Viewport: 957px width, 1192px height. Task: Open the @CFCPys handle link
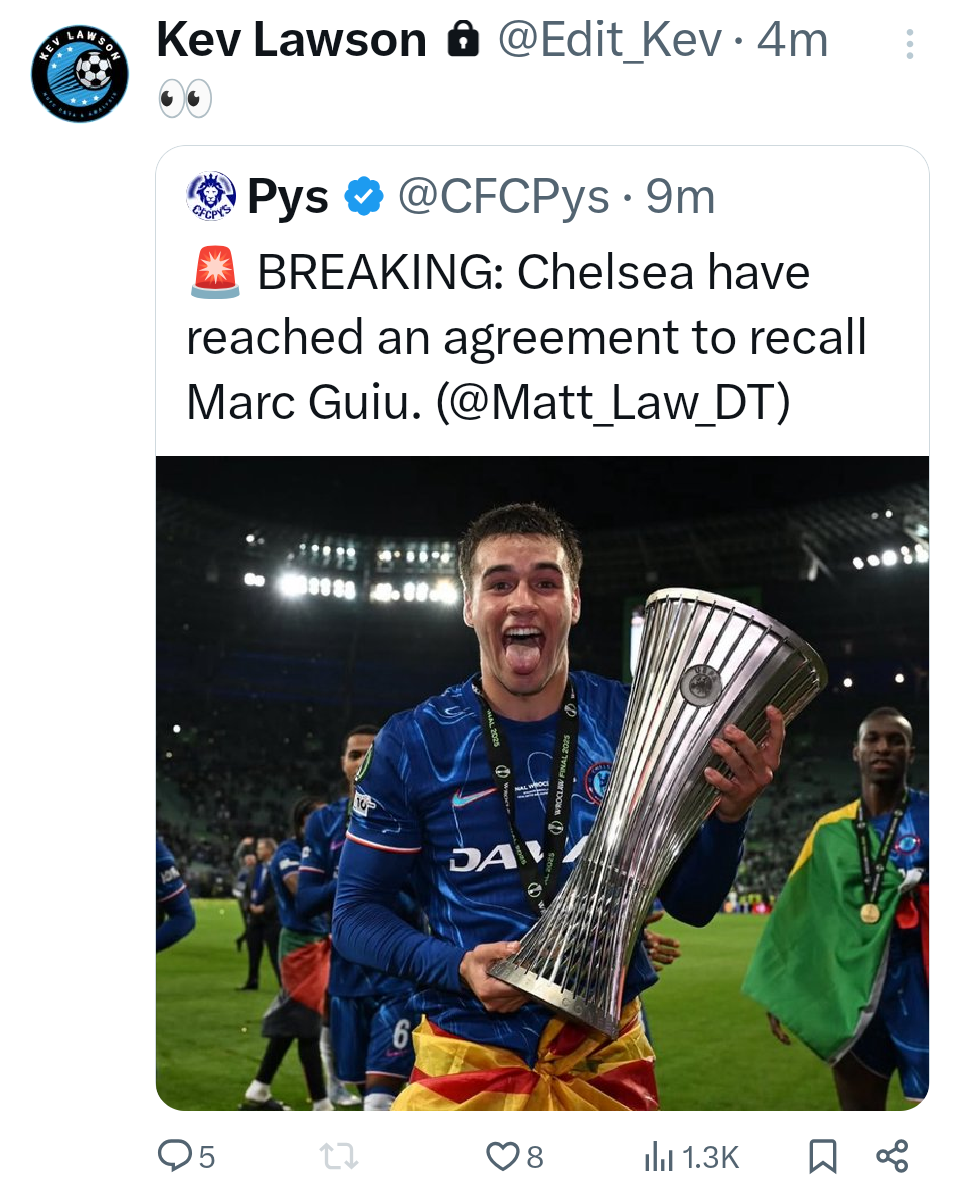point(503,197)
